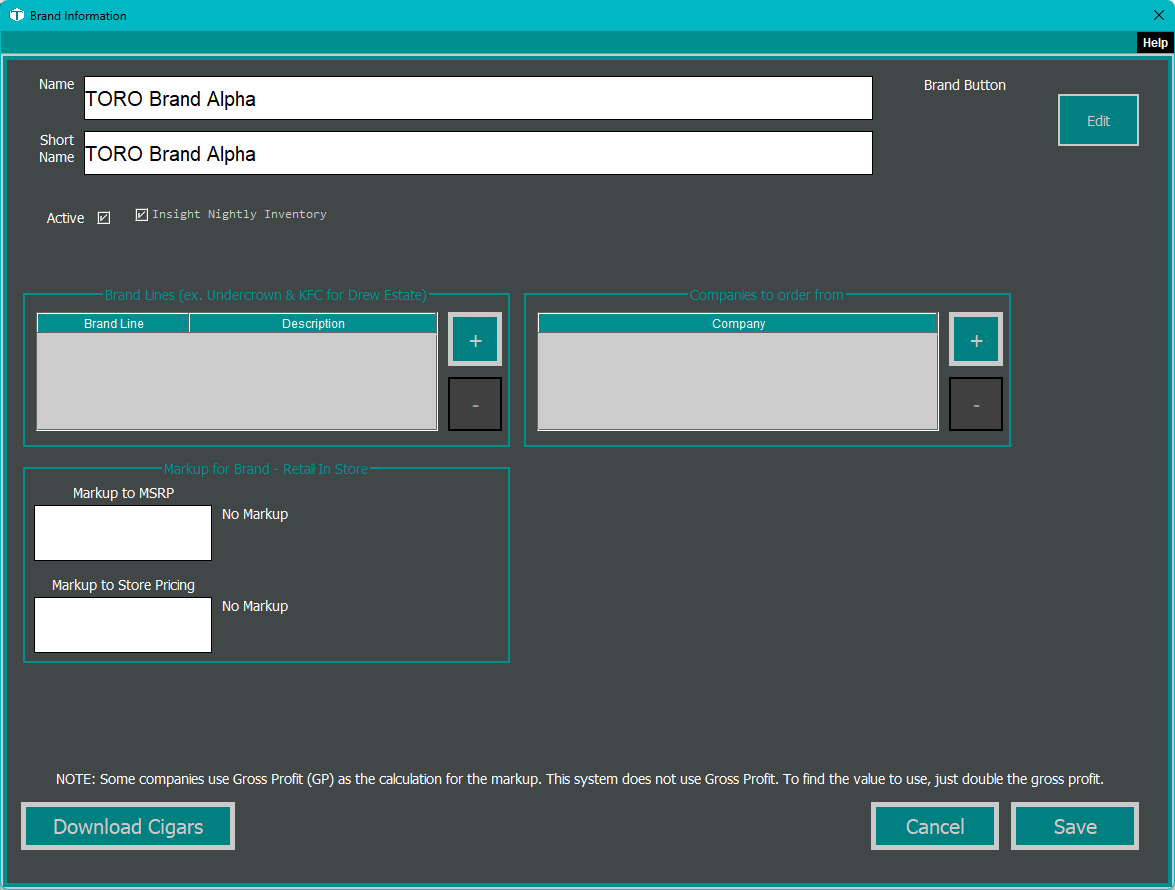
Task: Click the Brand Button label
Action: coord(964,85)
